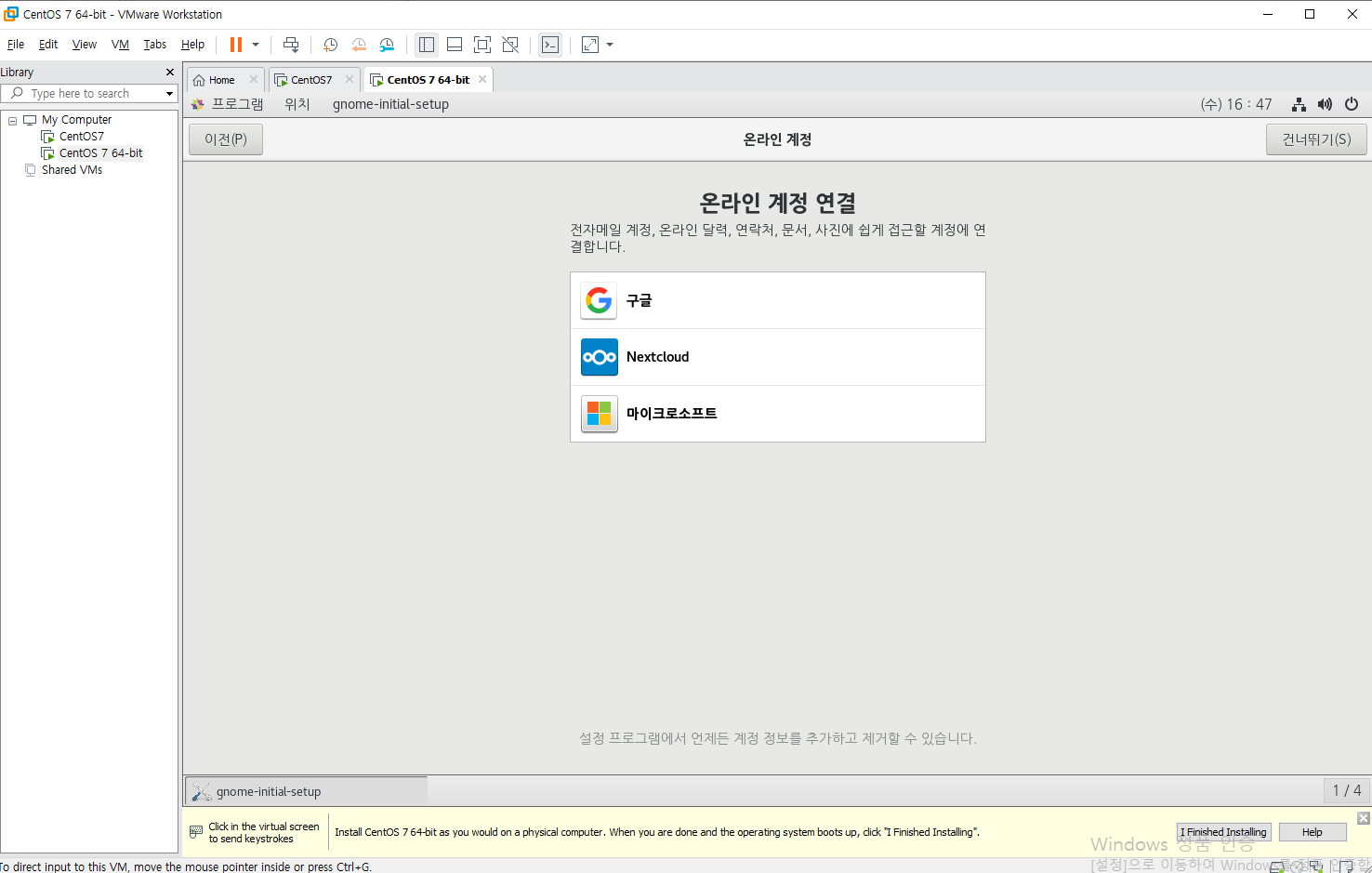Click the Help button in install bar
1372x873 pixels.
(1313, 832)
